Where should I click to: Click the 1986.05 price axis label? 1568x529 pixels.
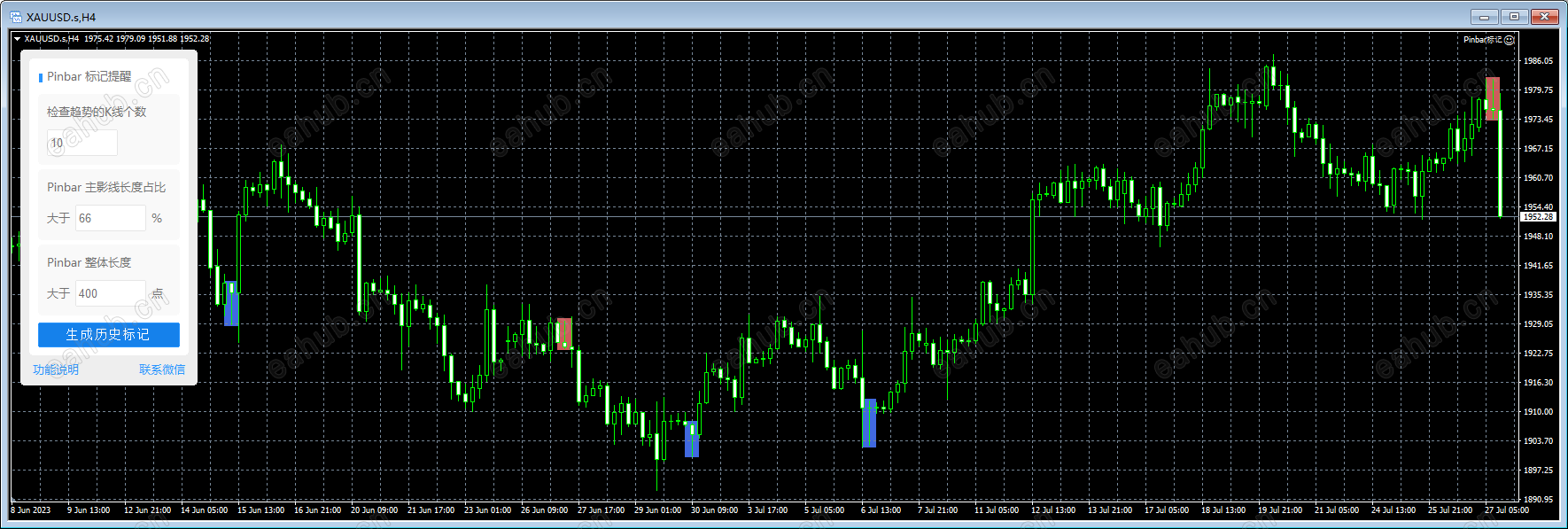coord(1538,61)
